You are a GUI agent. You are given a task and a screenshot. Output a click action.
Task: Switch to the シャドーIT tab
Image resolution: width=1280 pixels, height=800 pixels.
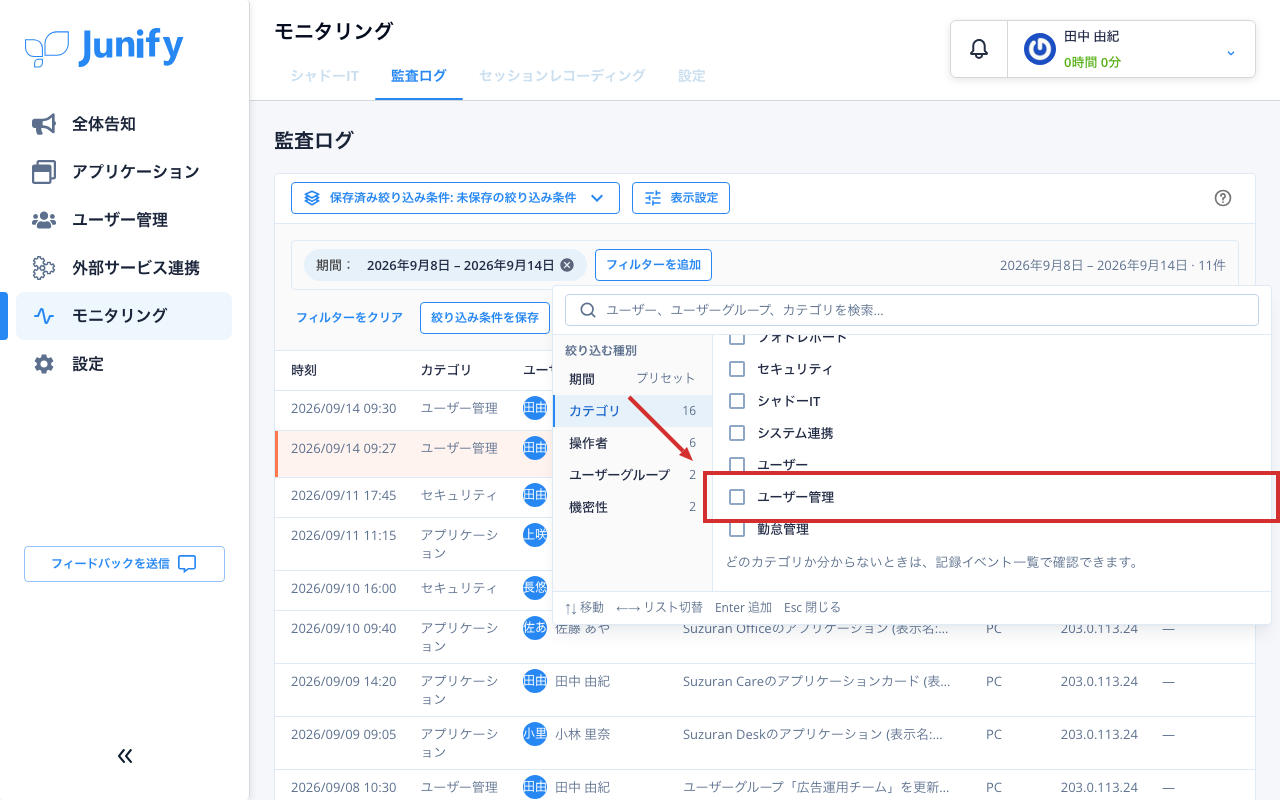click(x=325, y=76)
